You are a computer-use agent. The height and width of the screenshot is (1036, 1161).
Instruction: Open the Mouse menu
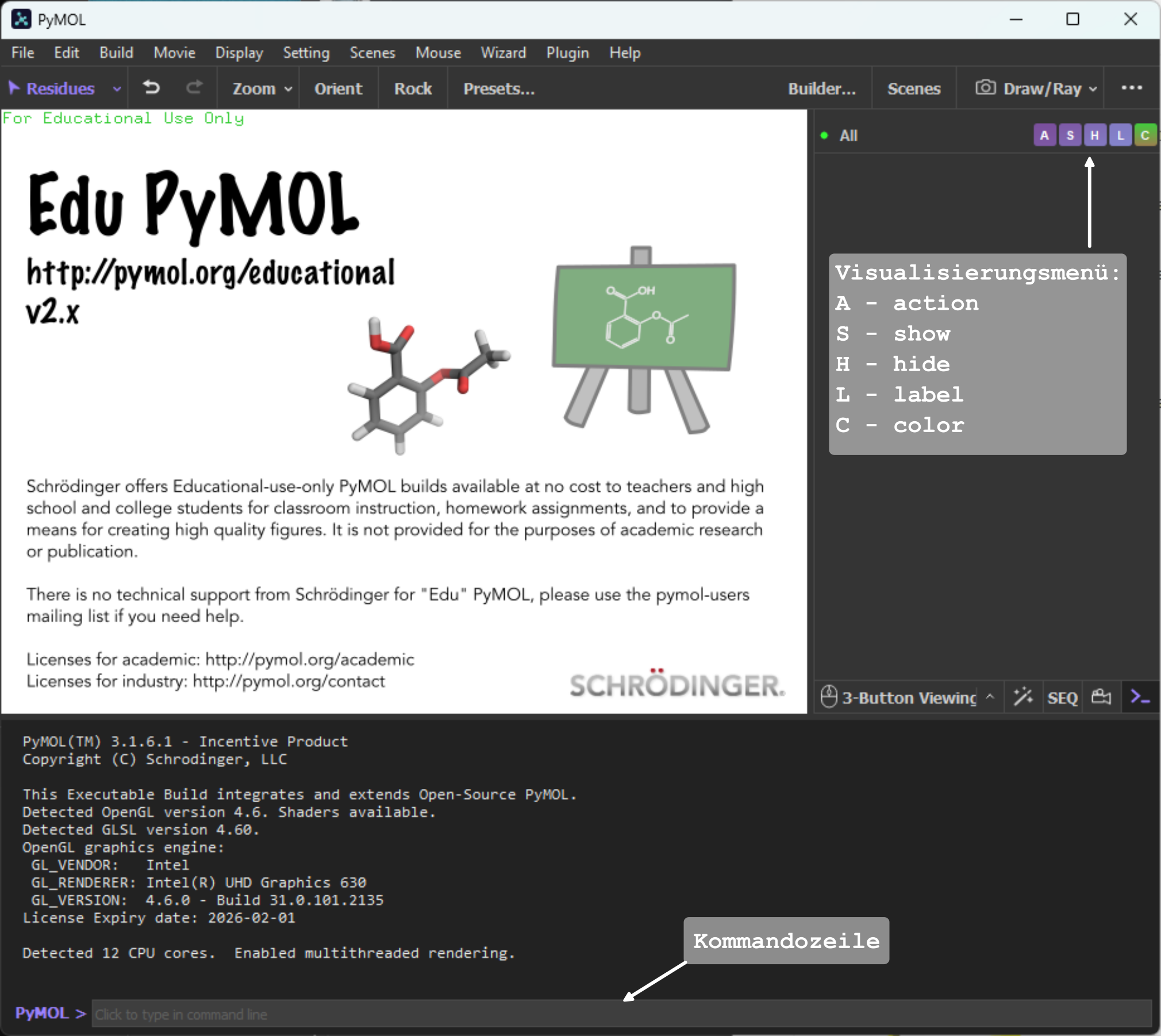pos(439,52)
